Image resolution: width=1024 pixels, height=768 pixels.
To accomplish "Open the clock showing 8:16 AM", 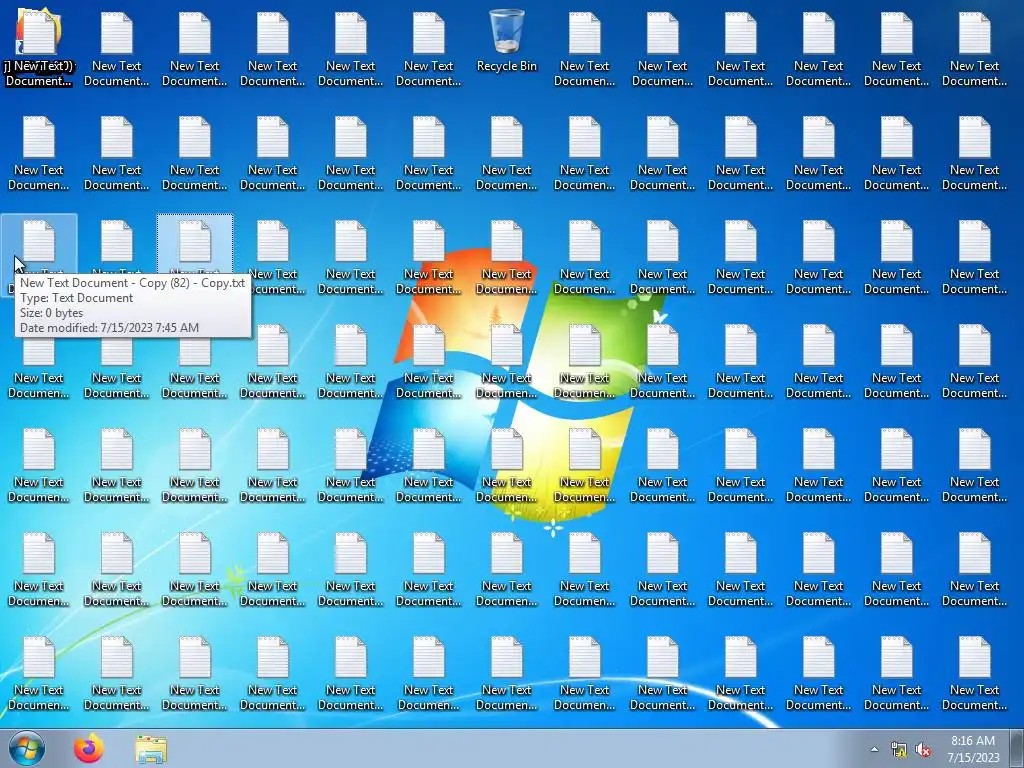I will coord(973,749).
